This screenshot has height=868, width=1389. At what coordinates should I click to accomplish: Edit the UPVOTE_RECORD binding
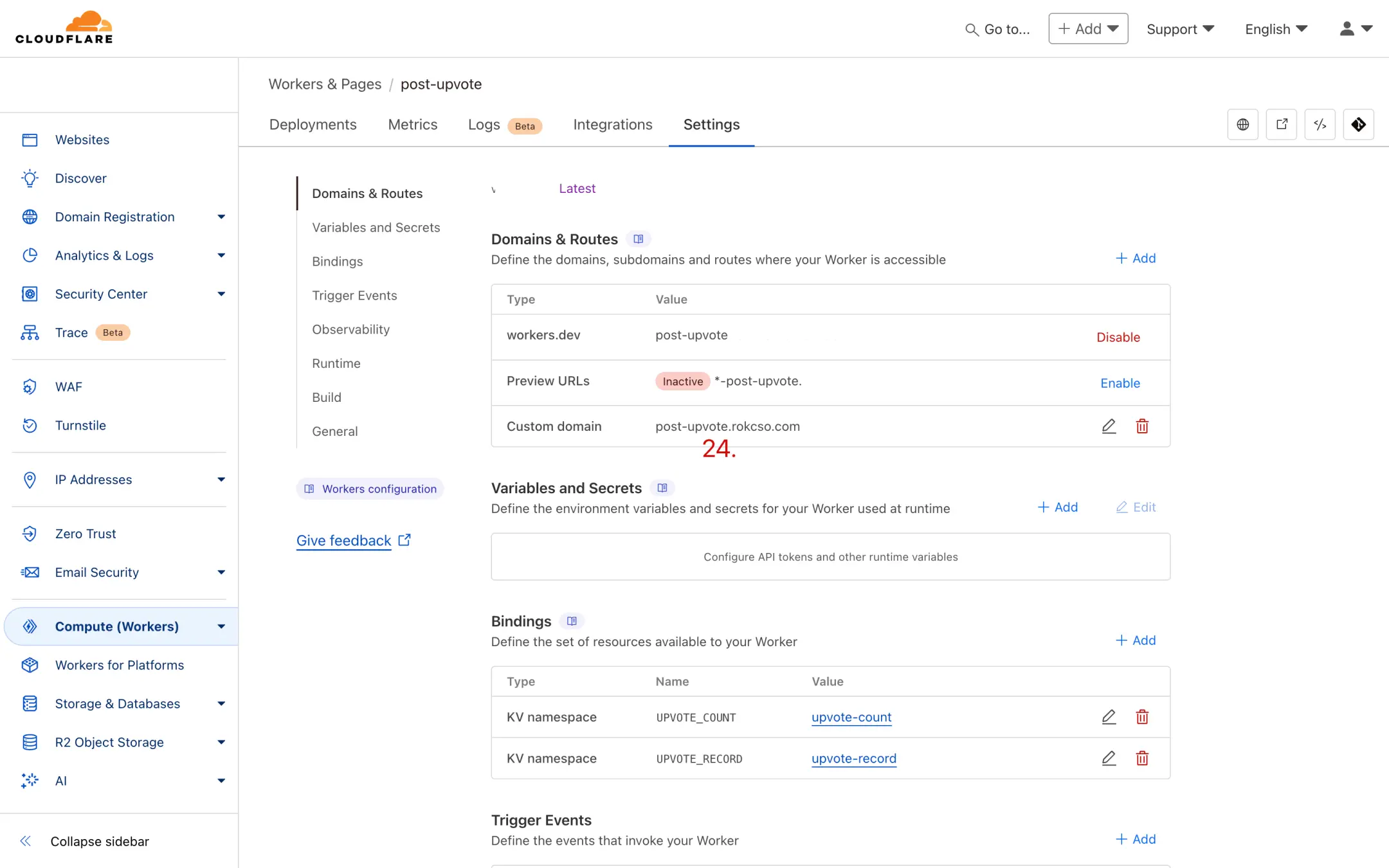pyautogui.click(x=1109, y=758)
